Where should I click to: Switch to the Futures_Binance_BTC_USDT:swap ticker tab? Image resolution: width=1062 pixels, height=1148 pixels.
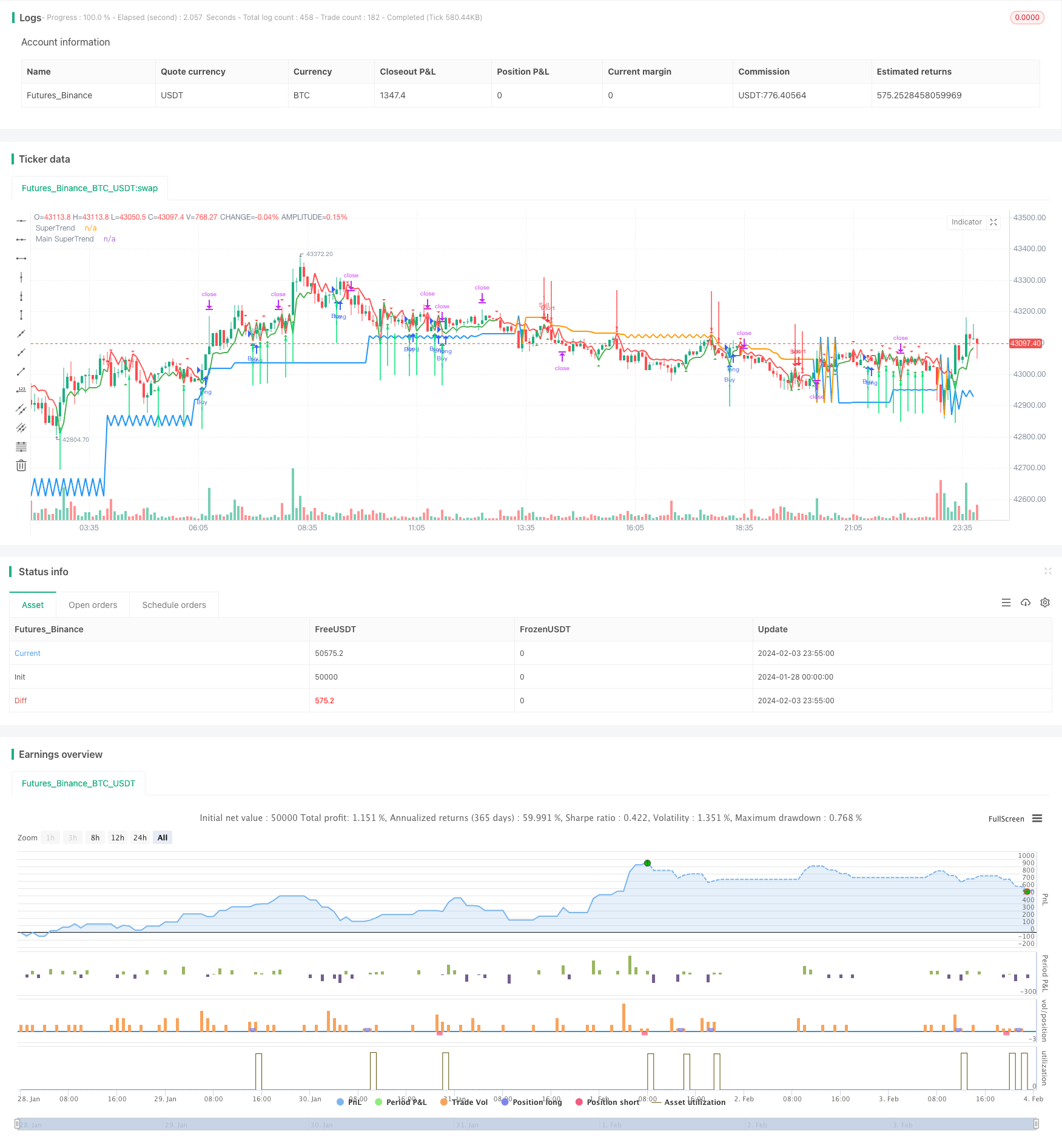(x=90, y=188)
